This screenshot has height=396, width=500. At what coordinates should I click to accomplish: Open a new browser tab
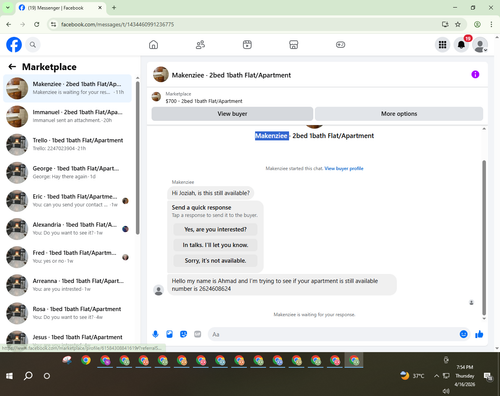114,8
